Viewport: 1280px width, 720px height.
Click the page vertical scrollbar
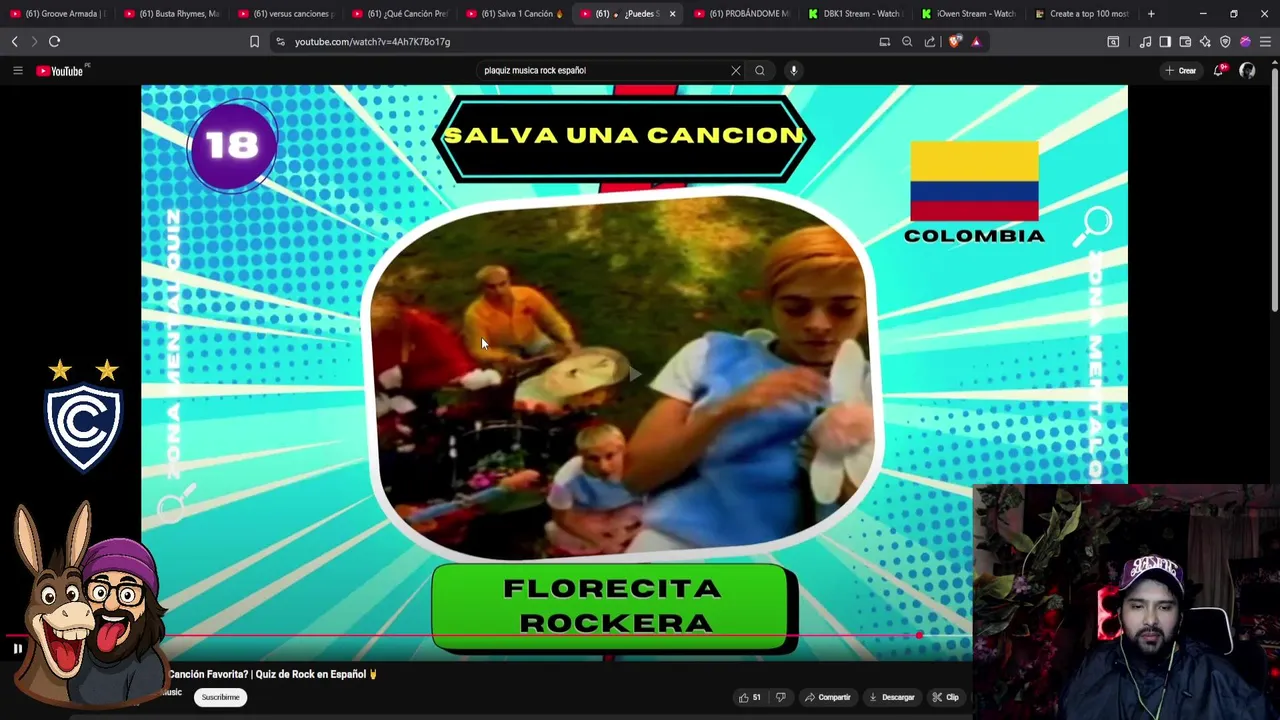point(1274,190)
